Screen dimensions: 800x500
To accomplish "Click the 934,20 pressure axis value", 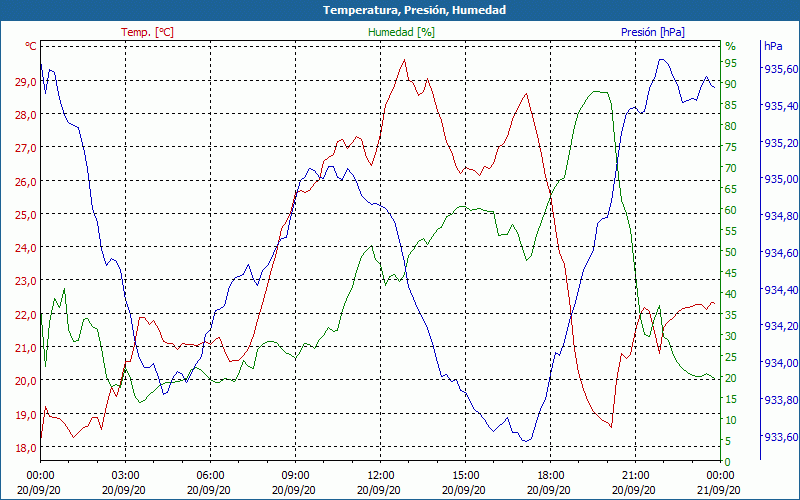I will coord(781,327).
